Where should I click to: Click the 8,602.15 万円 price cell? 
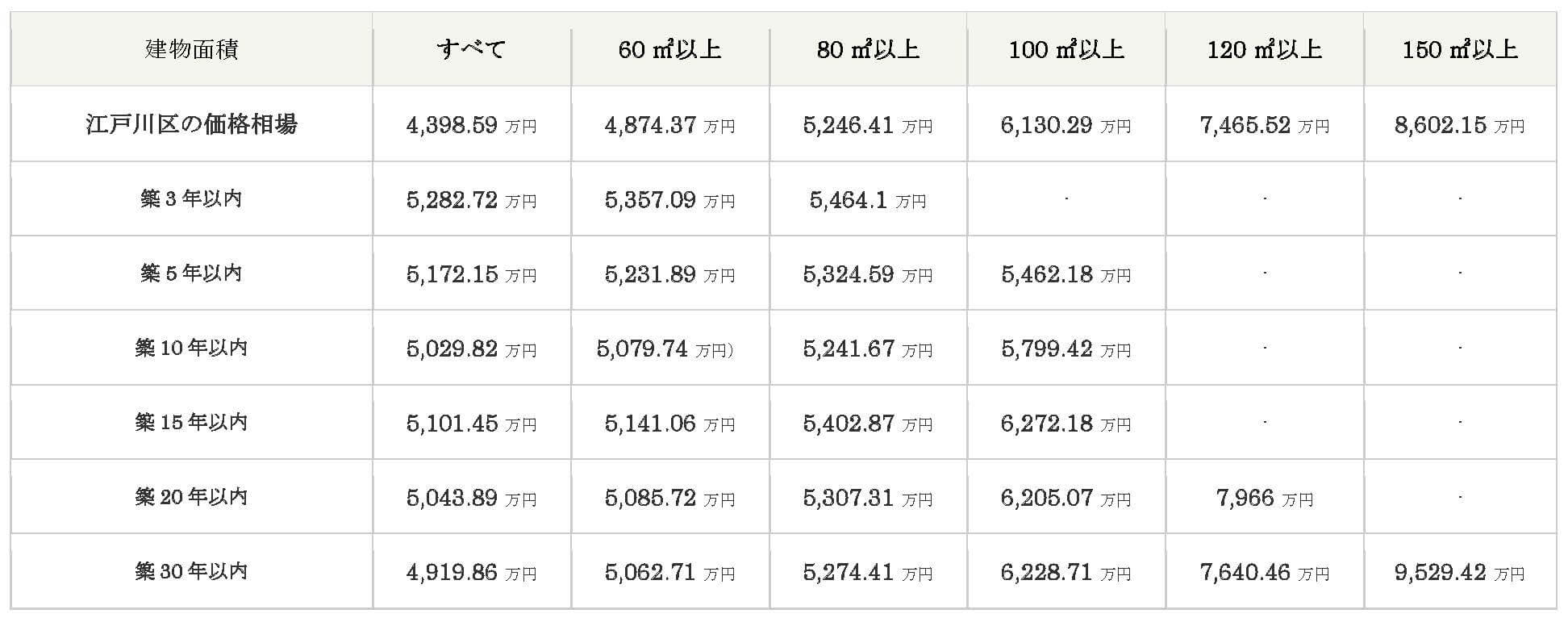click(1461, 125)
